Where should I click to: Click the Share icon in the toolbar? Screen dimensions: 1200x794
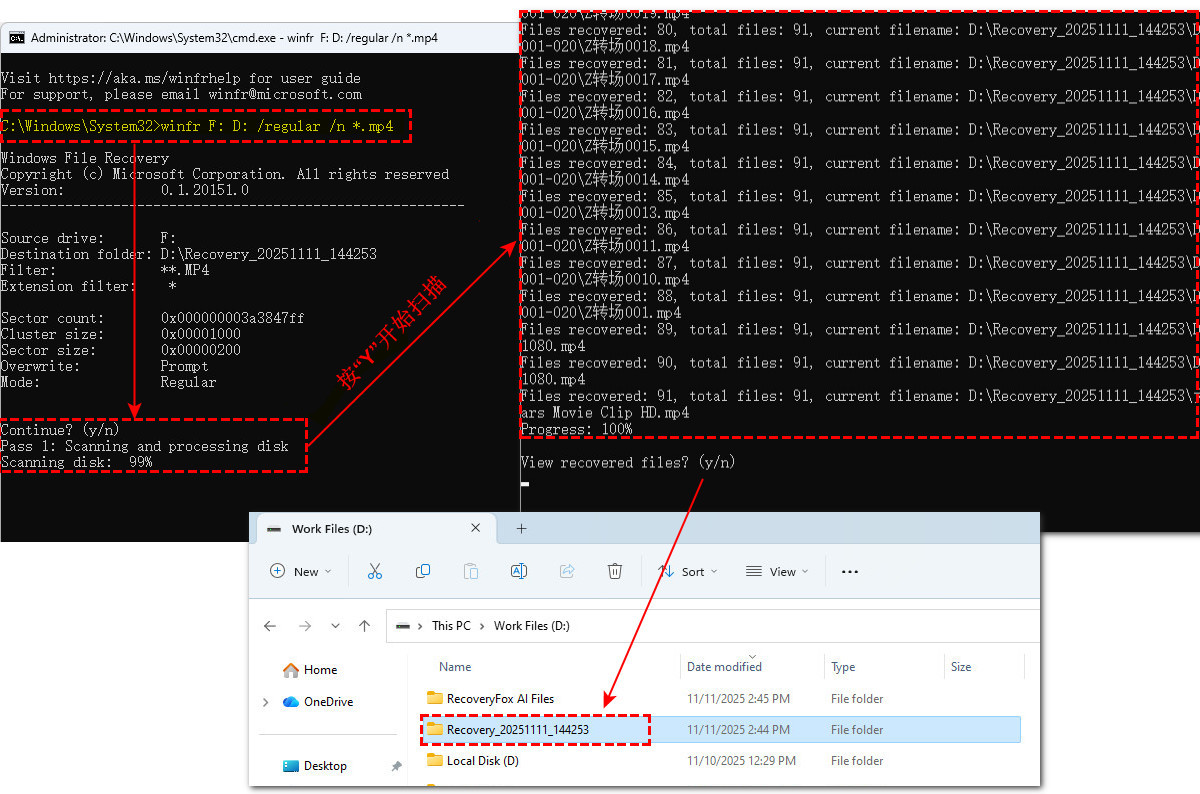click(x=567, y=571)
